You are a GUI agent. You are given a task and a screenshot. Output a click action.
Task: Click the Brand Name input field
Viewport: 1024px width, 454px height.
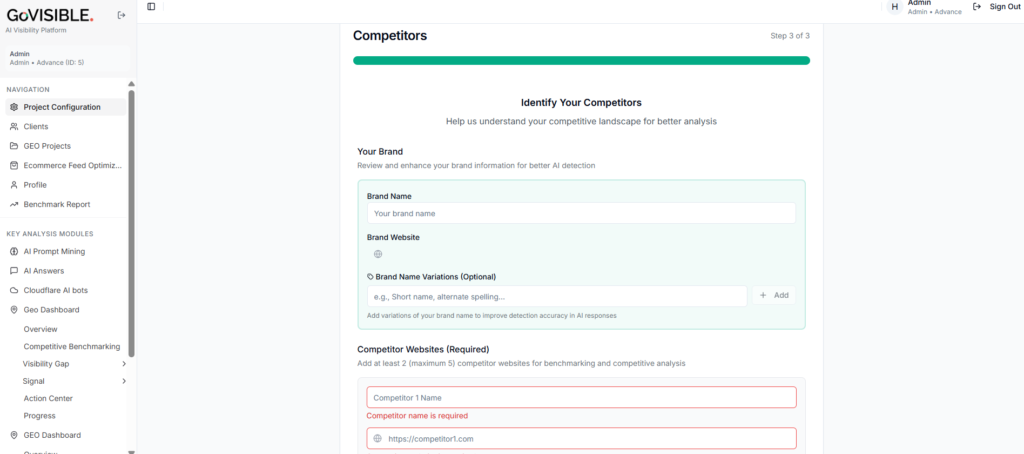tap(581, 213)
